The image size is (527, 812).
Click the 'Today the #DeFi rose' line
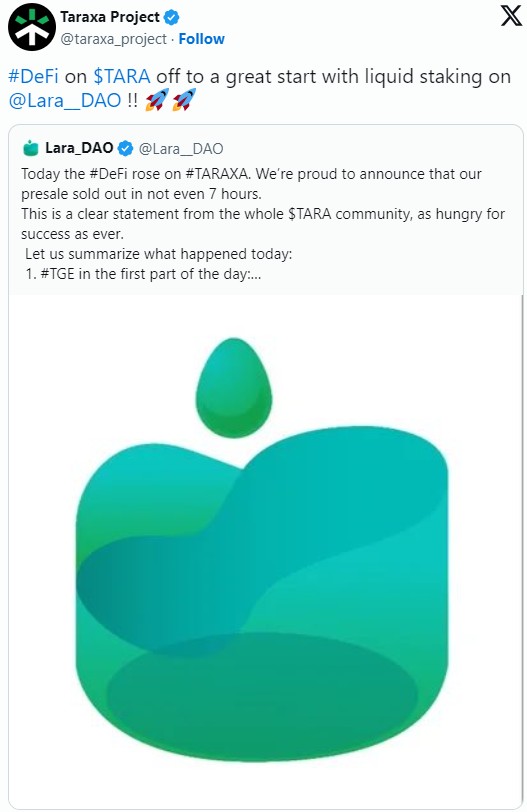coord(251,174)
